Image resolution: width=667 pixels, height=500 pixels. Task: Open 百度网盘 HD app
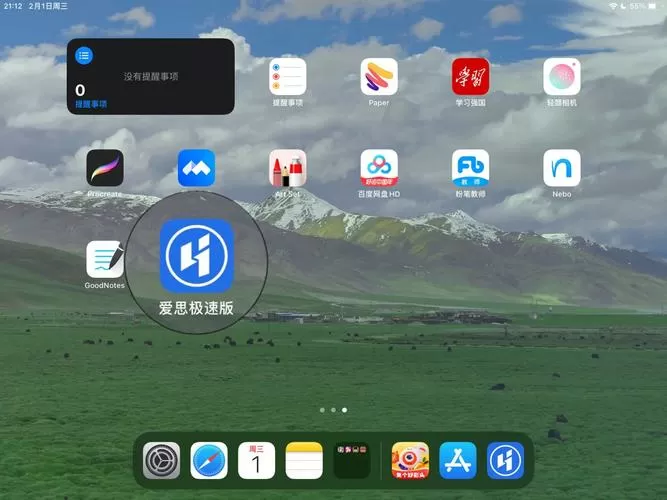point(379,168)
